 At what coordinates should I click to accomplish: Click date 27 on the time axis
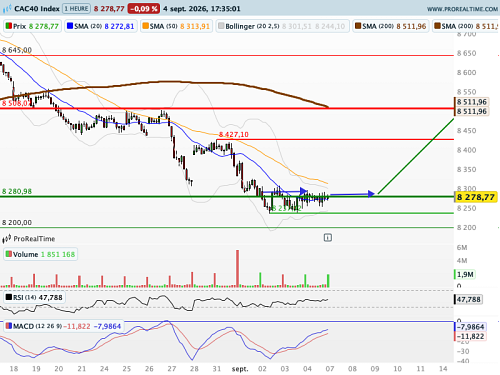click(172, 369)
